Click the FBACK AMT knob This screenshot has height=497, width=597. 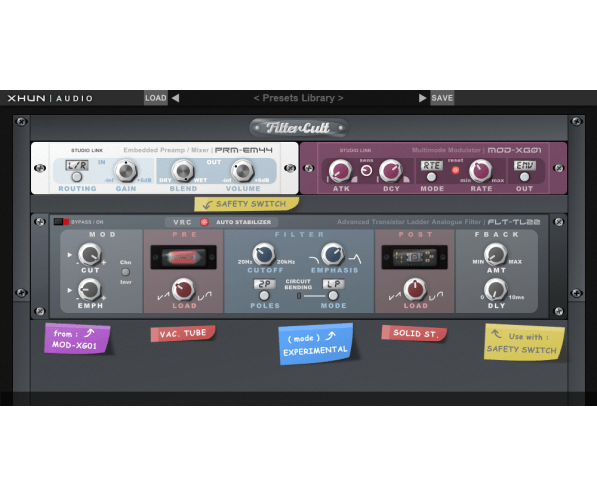(495, 254)
